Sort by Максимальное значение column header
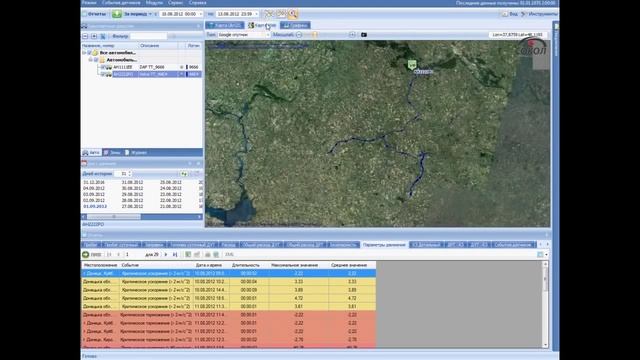 (x=295, y=265)
